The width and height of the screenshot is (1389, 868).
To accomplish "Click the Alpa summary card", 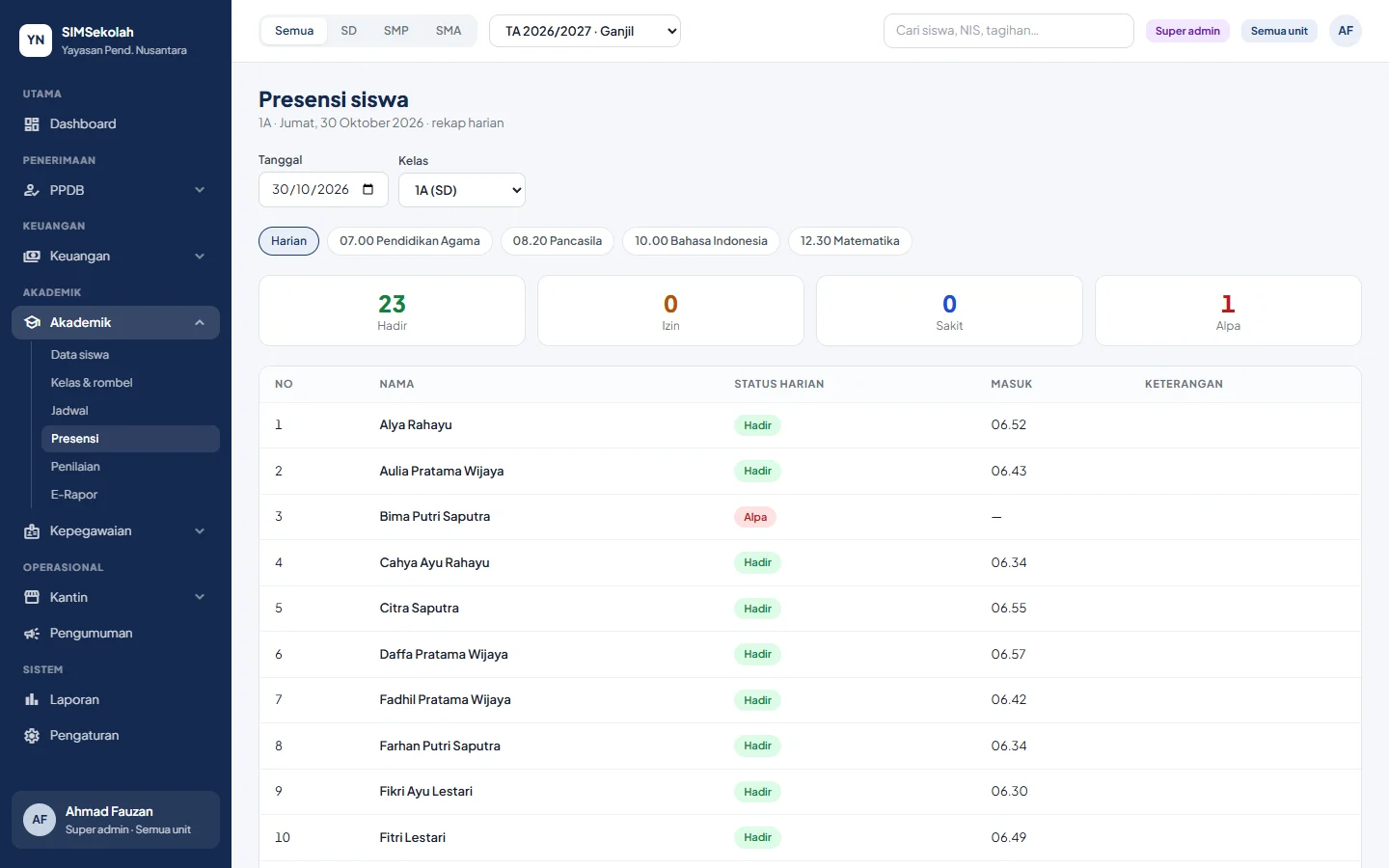I will click(1228, 311).
